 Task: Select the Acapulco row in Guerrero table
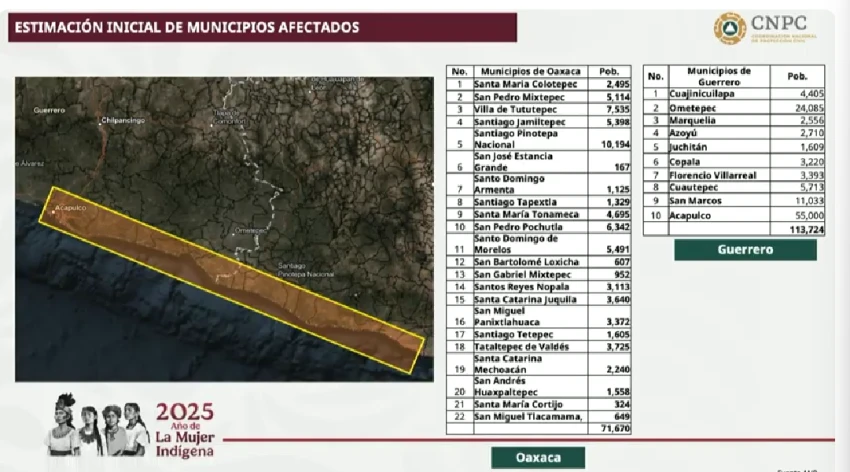pos(734,215)
